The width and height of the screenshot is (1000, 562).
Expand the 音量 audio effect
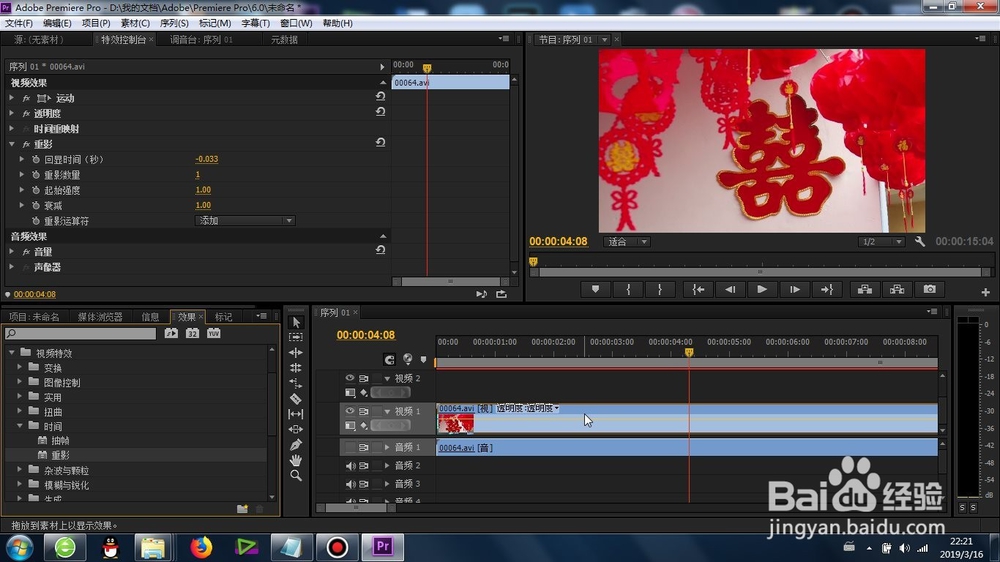[11, 251]
